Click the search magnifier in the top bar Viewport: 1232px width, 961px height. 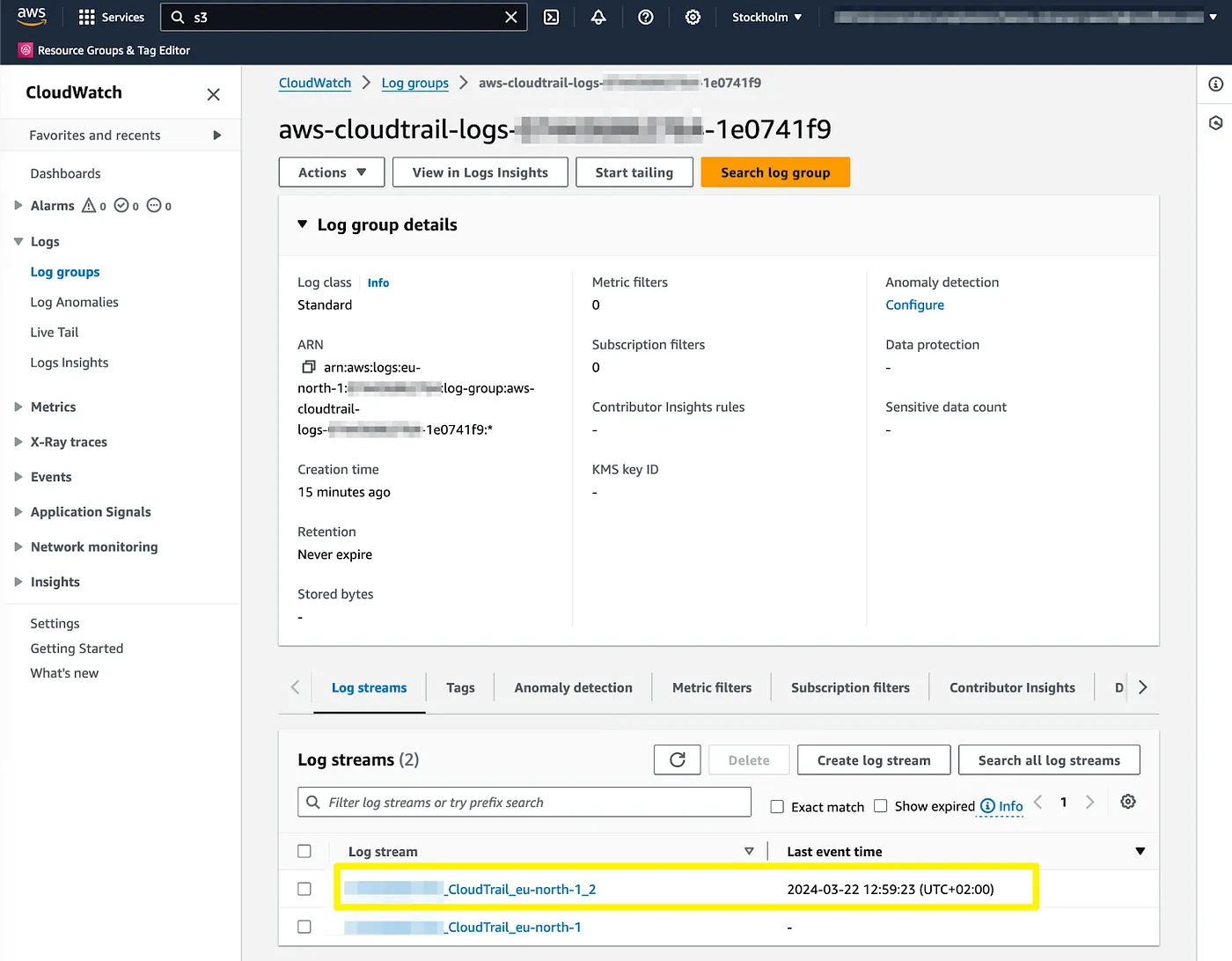178,18
